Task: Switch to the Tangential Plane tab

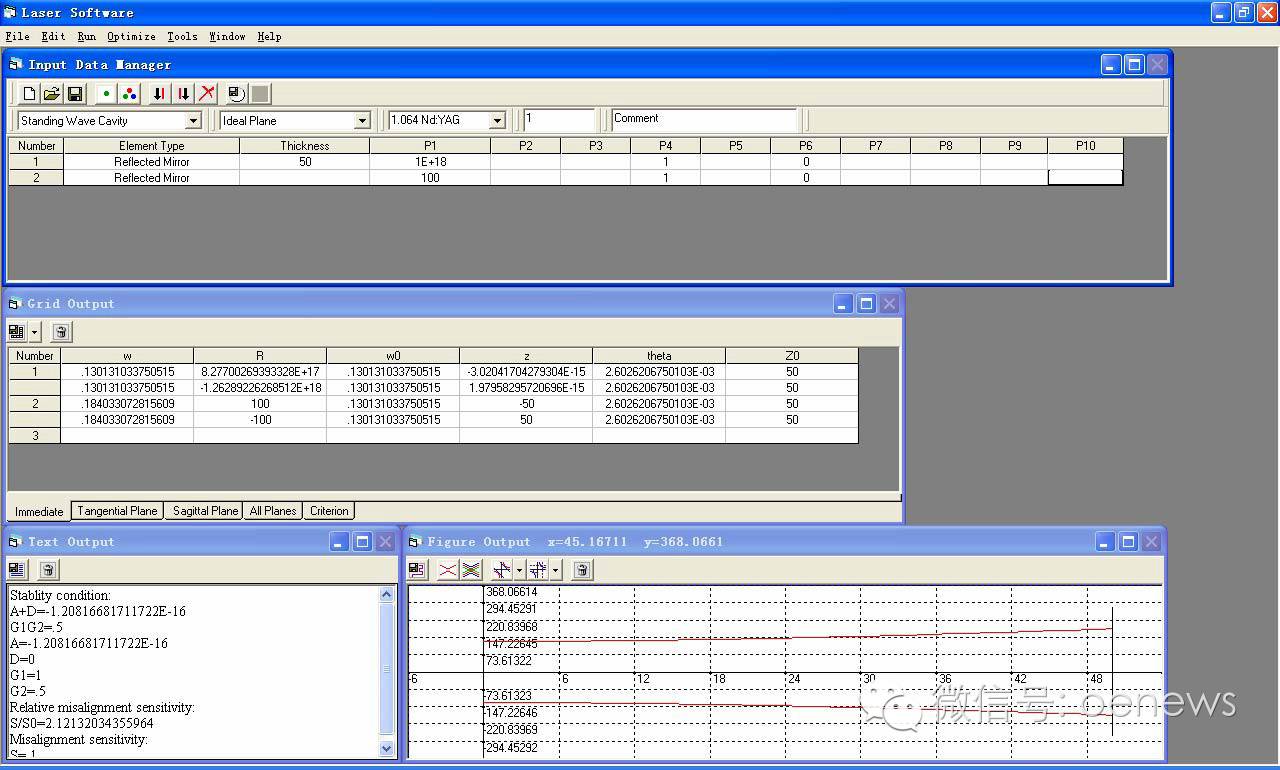Action: pos(117,511)
